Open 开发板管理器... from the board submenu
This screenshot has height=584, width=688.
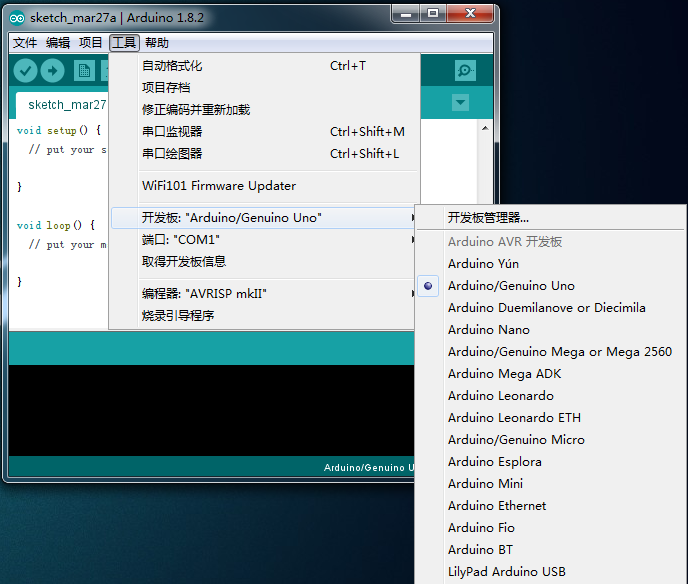click(x=551, y=218)
